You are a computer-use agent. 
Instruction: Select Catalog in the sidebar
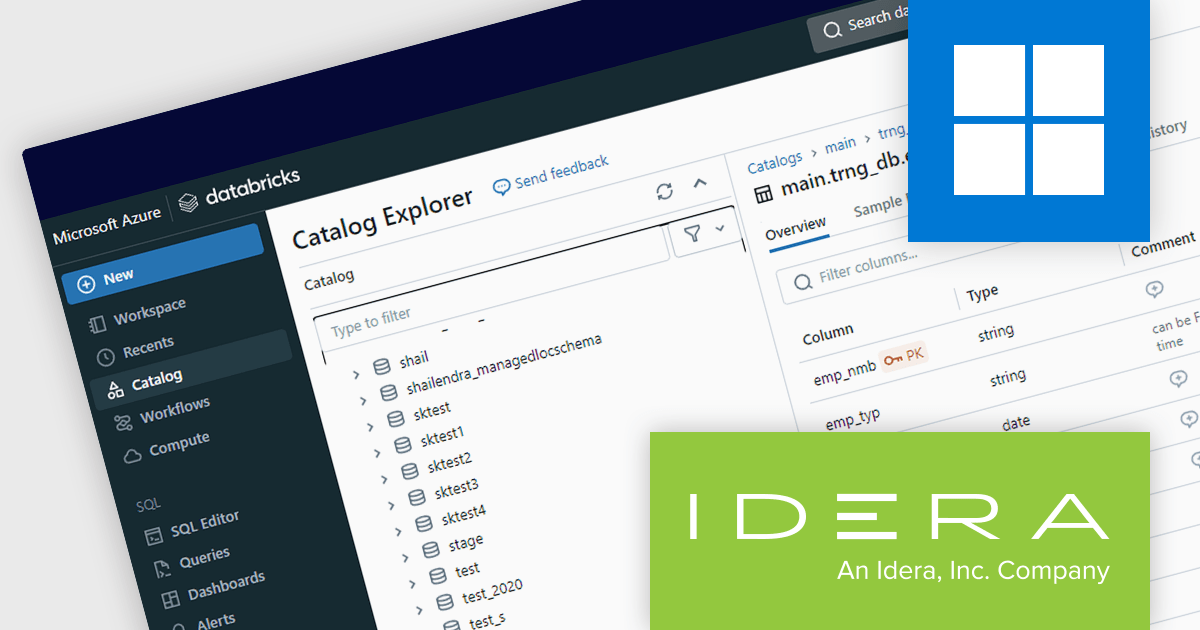(x=190, y=367)
